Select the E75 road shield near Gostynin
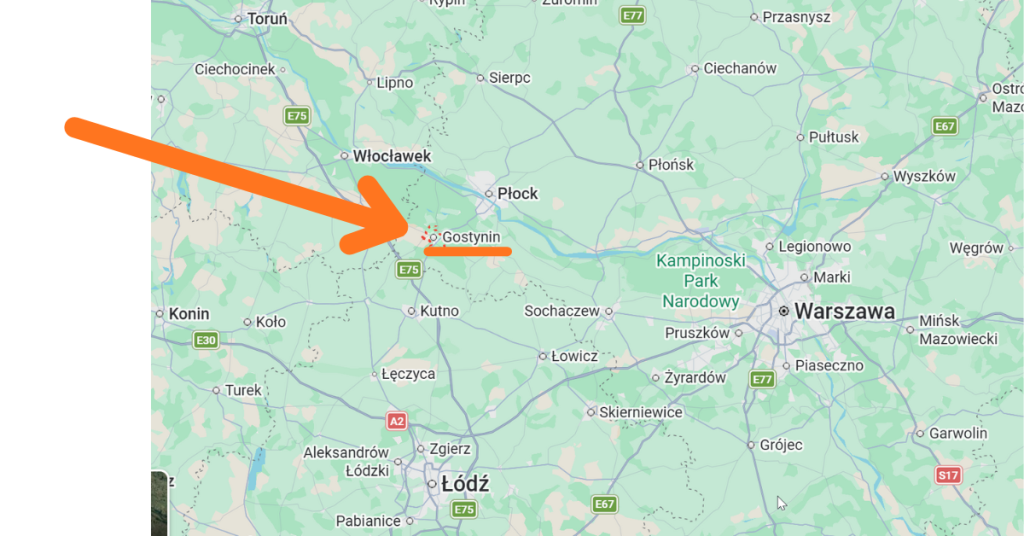Screen dimensions: 1024x536 [x=409, y=270]
